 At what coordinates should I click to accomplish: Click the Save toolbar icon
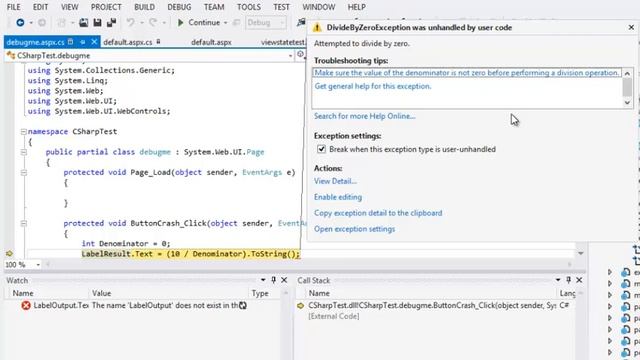tap(97, 23)
